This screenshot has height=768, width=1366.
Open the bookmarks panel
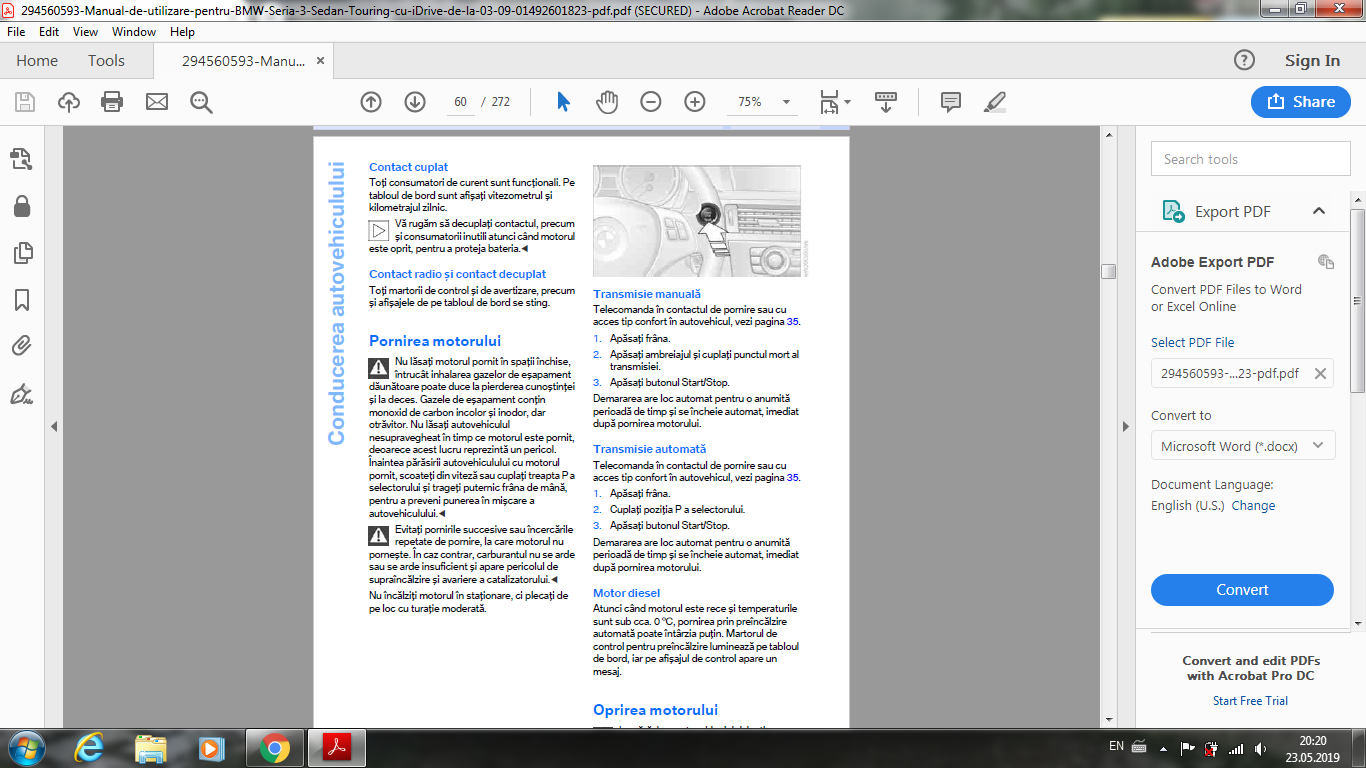22,300
